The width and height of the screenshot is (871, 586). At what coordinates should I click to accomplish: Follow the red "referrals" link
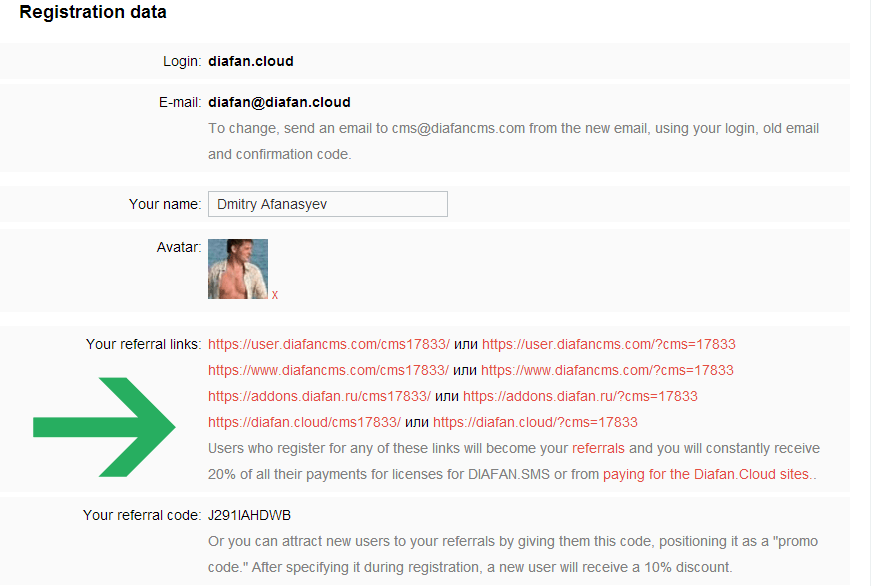[598, 448]
